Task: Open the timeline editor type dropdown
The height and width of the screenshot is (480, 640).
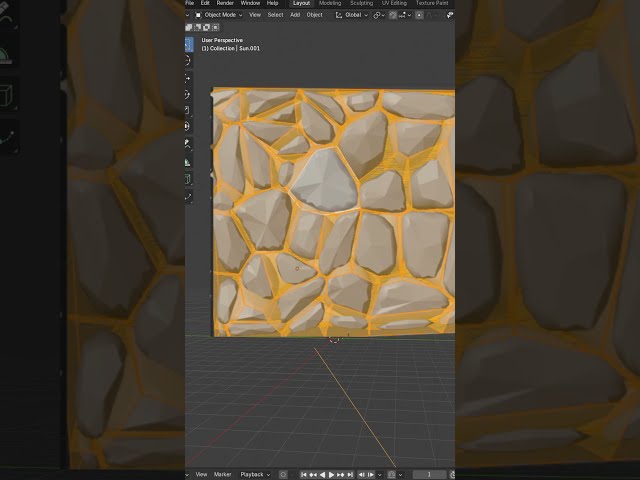Action: pos(187,475)
